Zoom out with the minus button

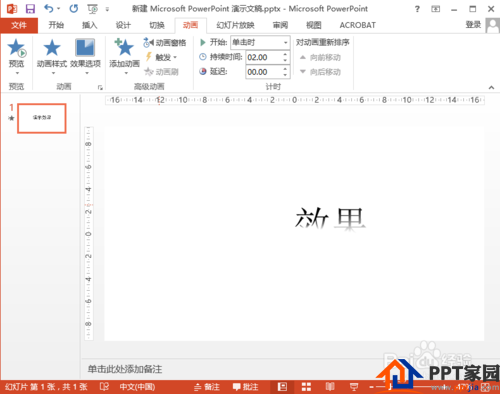point(372,387)
